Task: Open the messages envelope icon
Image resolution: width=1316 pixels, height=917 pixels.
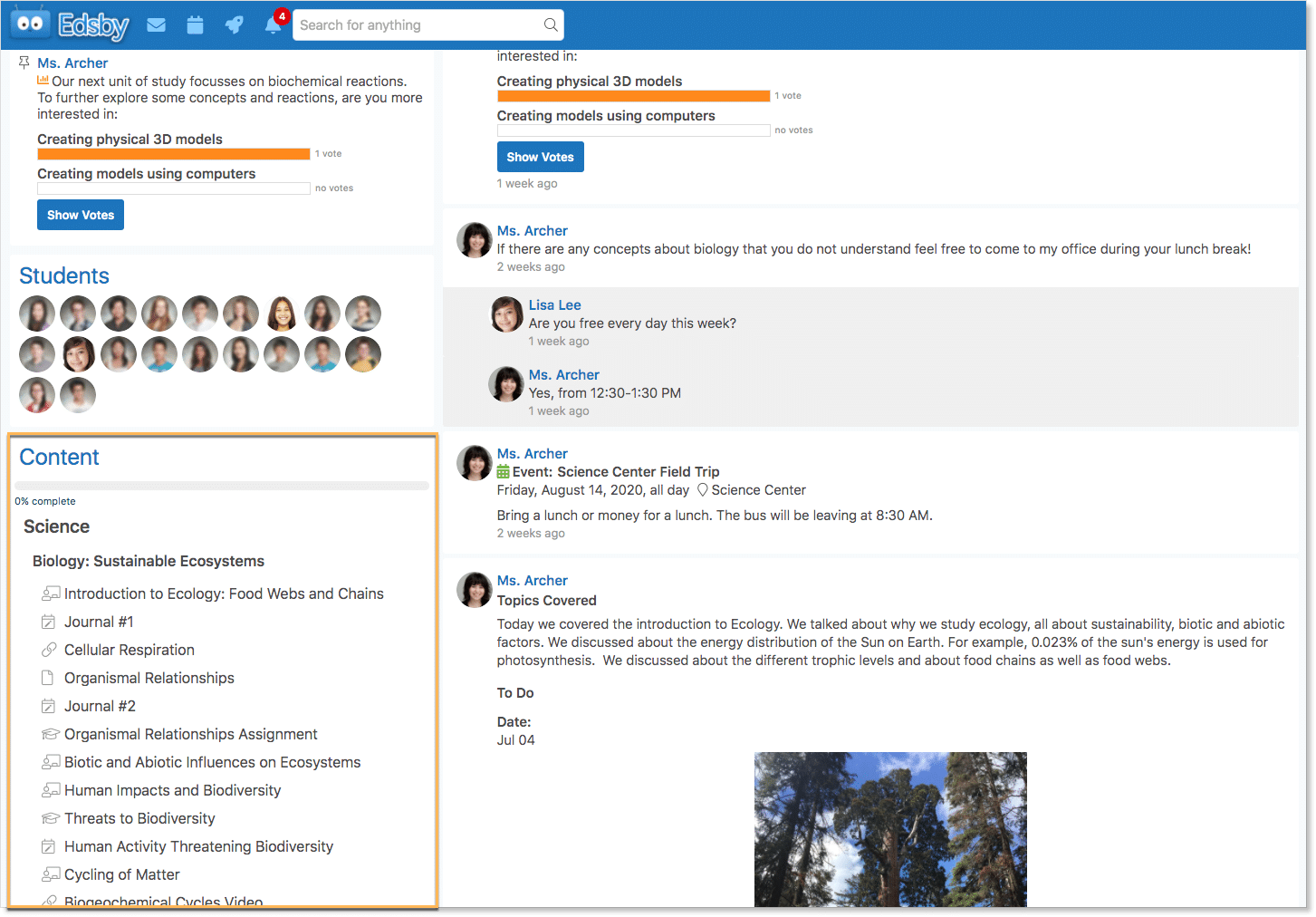Action: tap(156, 25)
